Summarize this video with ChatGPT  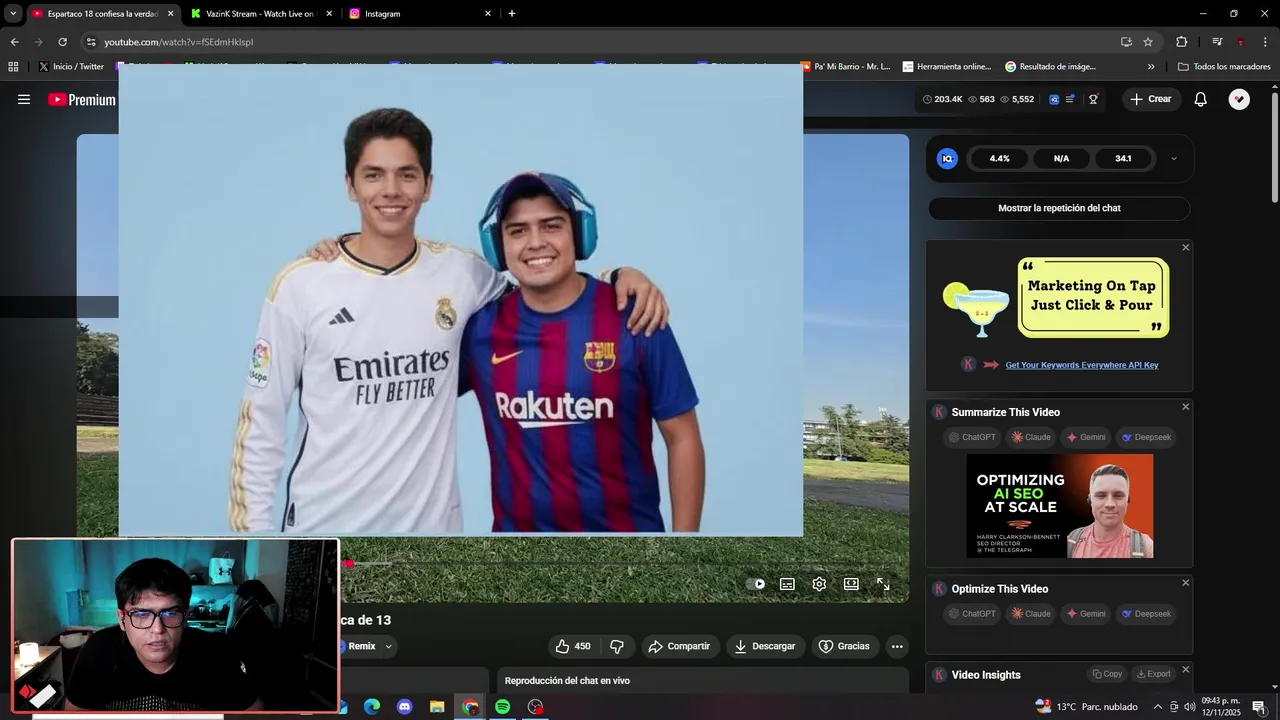point(972,437)
